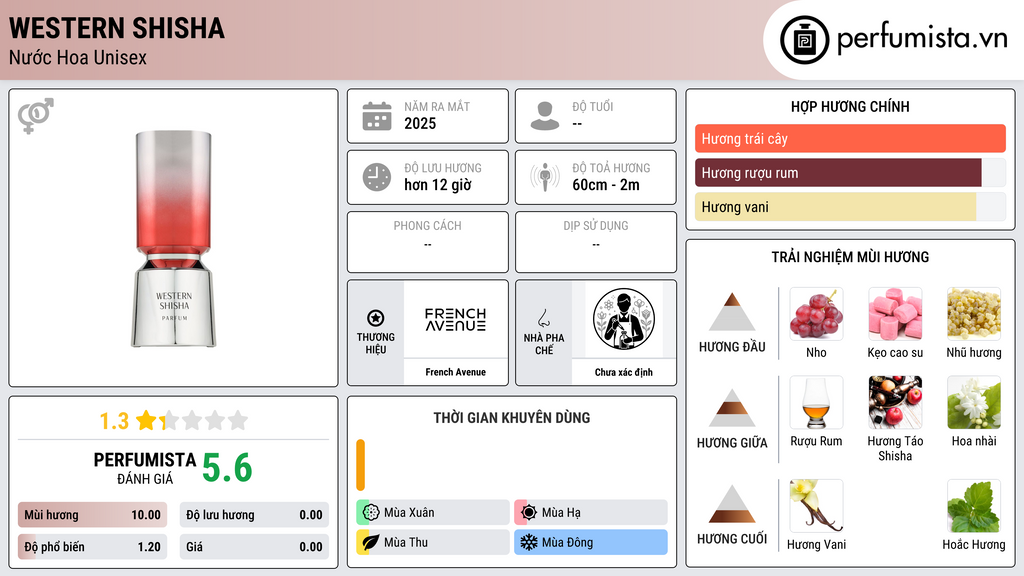Select the Hoa nhài note image
1024x576 pixels.
(974, 402)
